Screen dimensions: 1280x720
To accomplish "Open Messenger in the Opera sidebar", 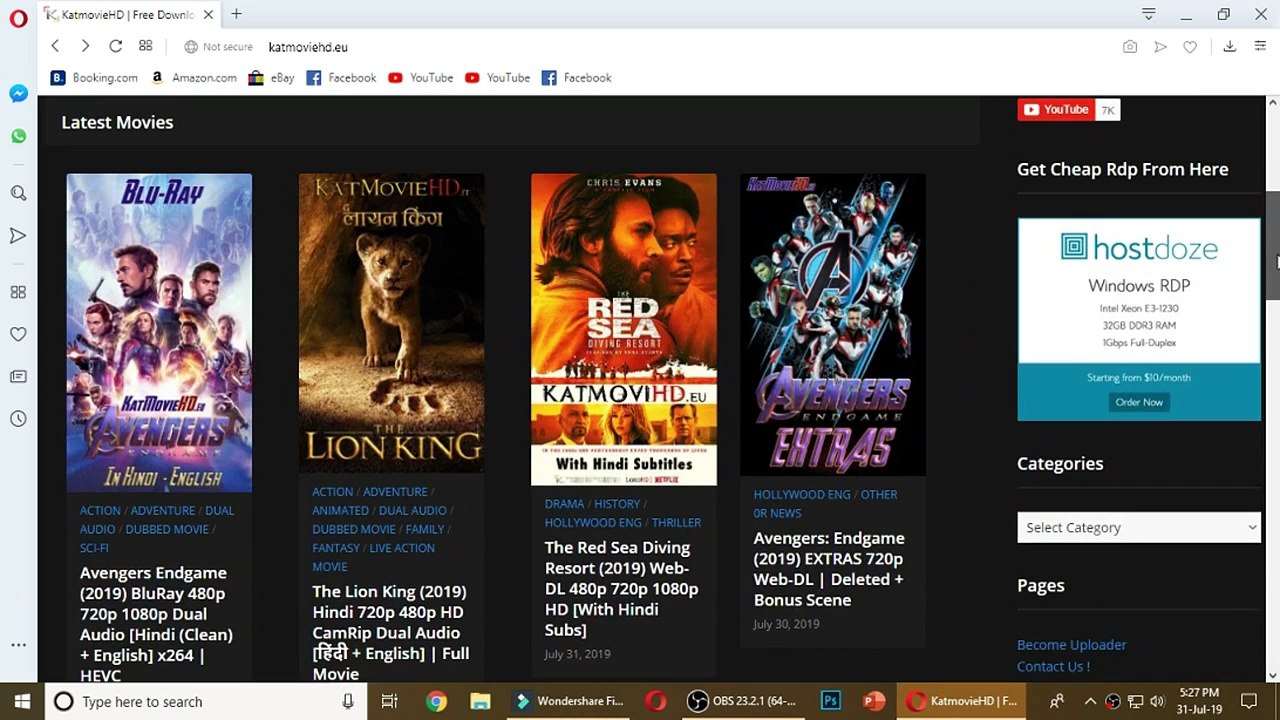I will coord(18,93).
